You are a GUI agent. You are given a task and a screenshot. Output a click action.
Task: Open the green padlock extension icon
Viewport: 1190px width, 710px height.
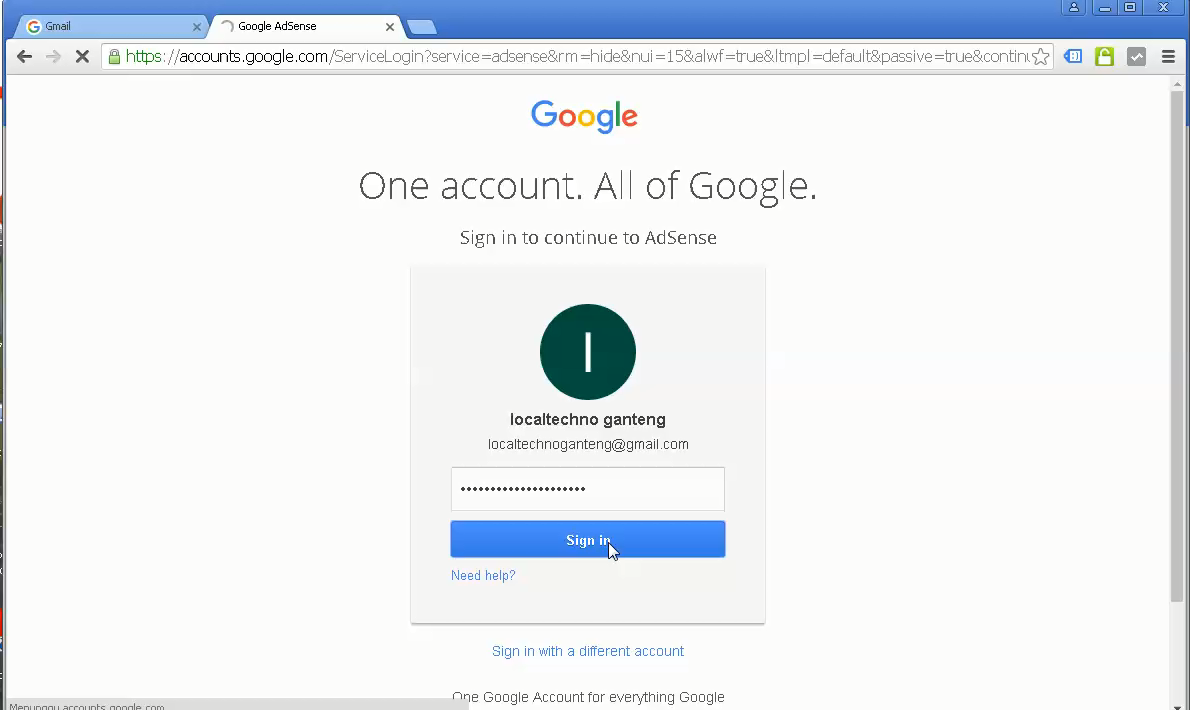1104,56
